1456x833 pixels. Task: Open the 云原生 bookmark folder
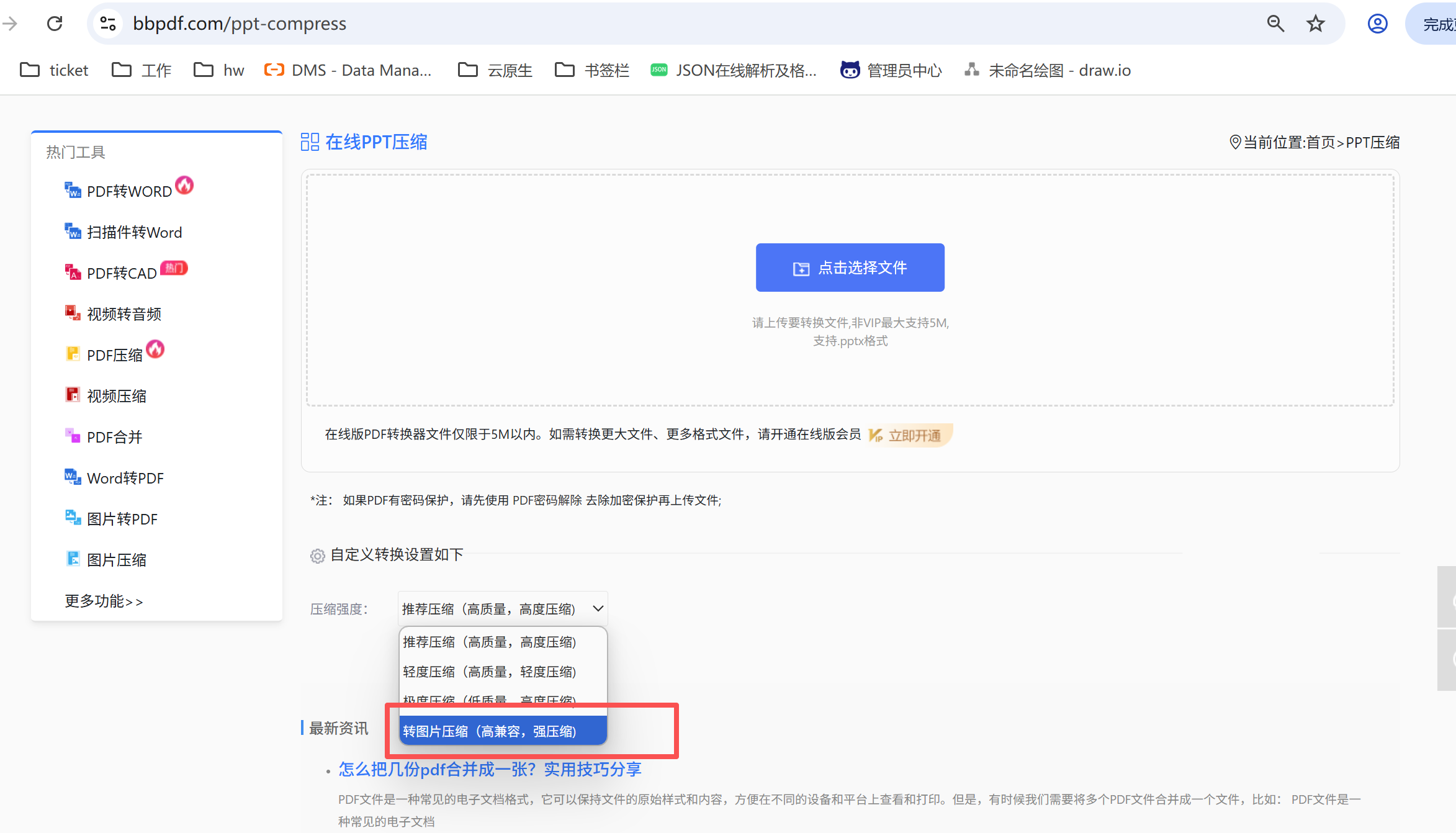[x=495, y=70]
